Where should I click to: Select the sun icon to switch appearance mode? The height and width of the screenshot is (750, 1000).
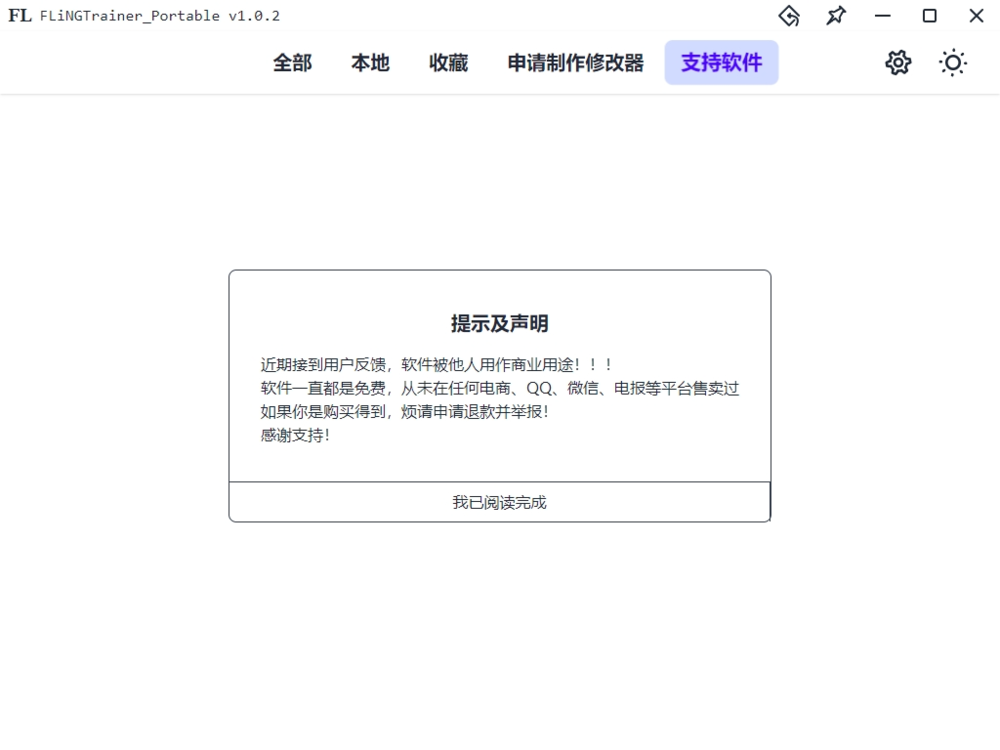952,62
